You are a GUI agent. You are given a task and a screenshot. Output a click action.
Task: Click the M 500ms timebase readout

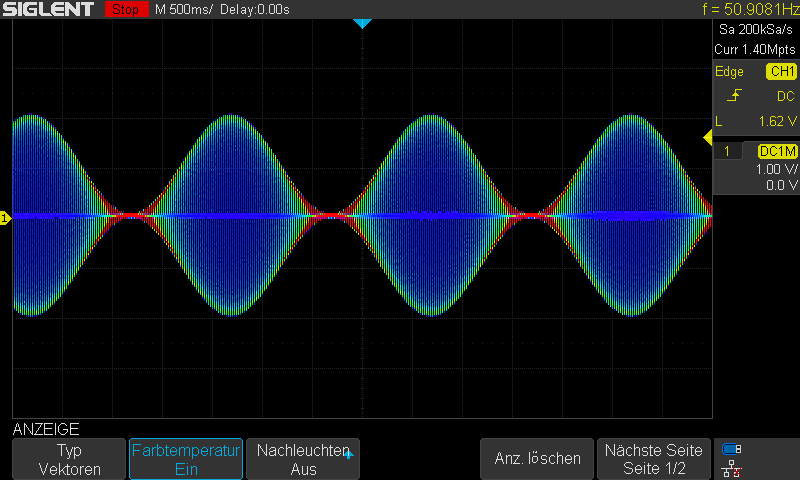[x=184, y=9]
